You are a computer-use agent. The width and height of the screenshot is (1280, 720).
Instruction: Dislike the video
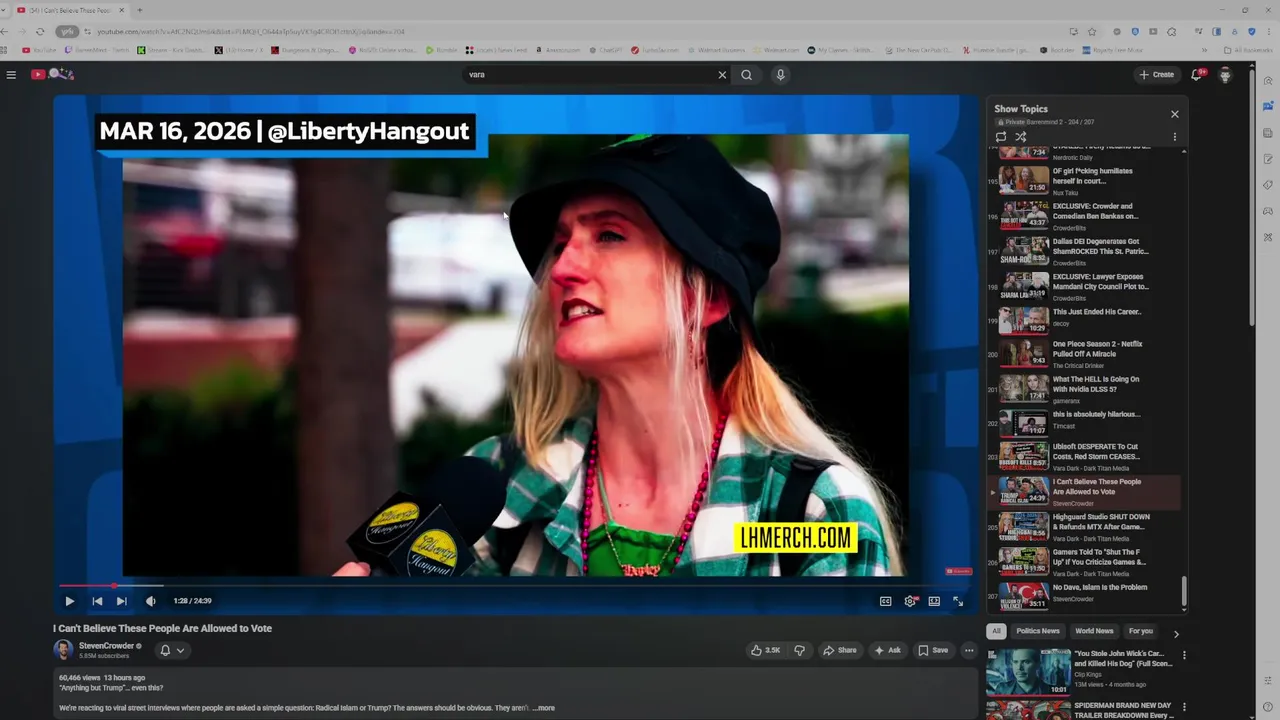[799, 650]
